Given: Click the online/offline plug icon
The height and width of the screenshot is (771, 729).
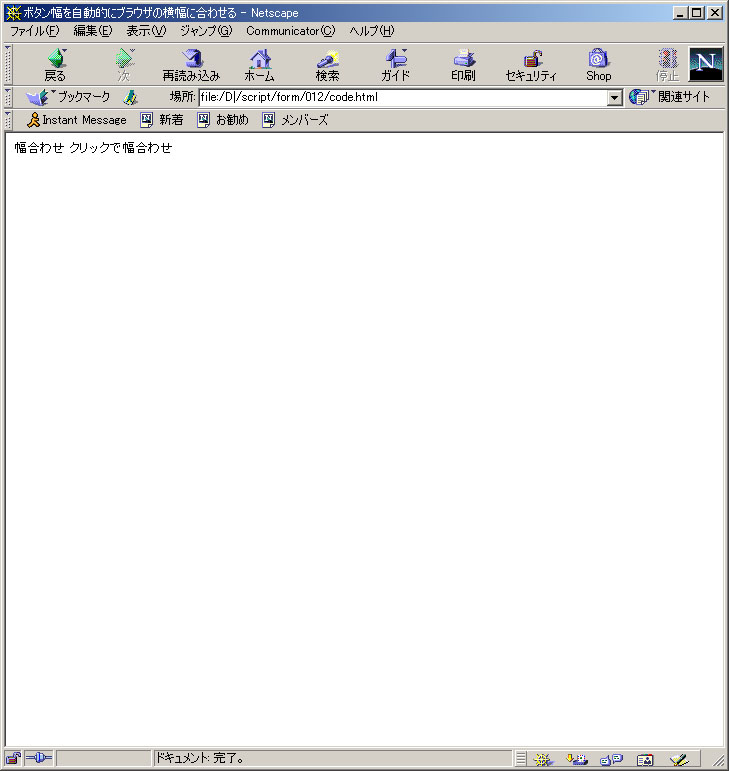Looking at the screenshot, I should (x=38, y=758).
